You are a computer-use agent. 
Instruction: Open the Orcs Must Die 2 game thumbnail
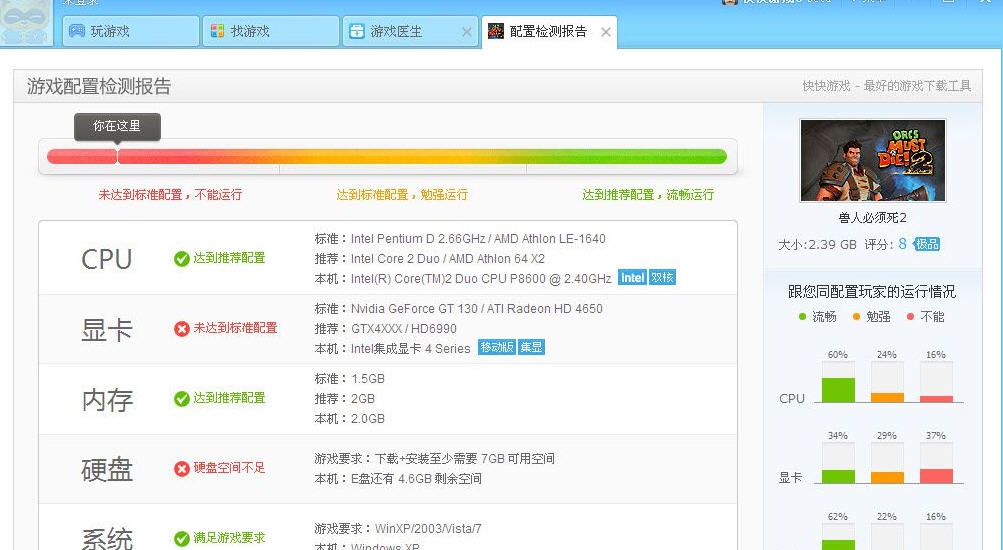pos(873,161)
